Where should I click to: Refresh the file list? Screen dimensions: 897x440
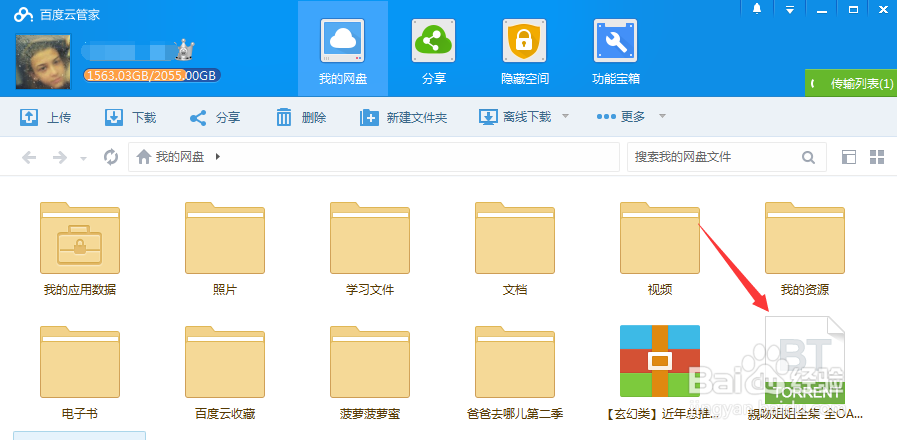(110, 157)
